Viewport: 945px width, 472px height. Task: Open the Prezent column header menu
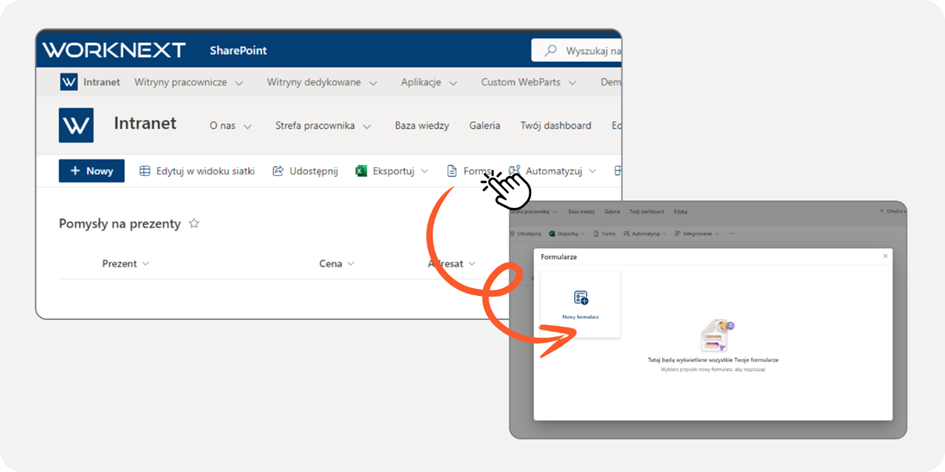145,264
